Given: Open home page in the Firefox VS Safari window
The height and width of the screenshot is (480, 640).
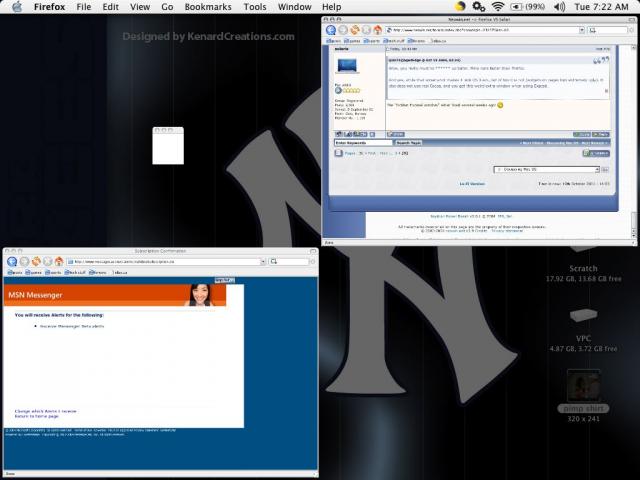Looking at the screenshot, I should pyautogui.click(x=378, y=30).
